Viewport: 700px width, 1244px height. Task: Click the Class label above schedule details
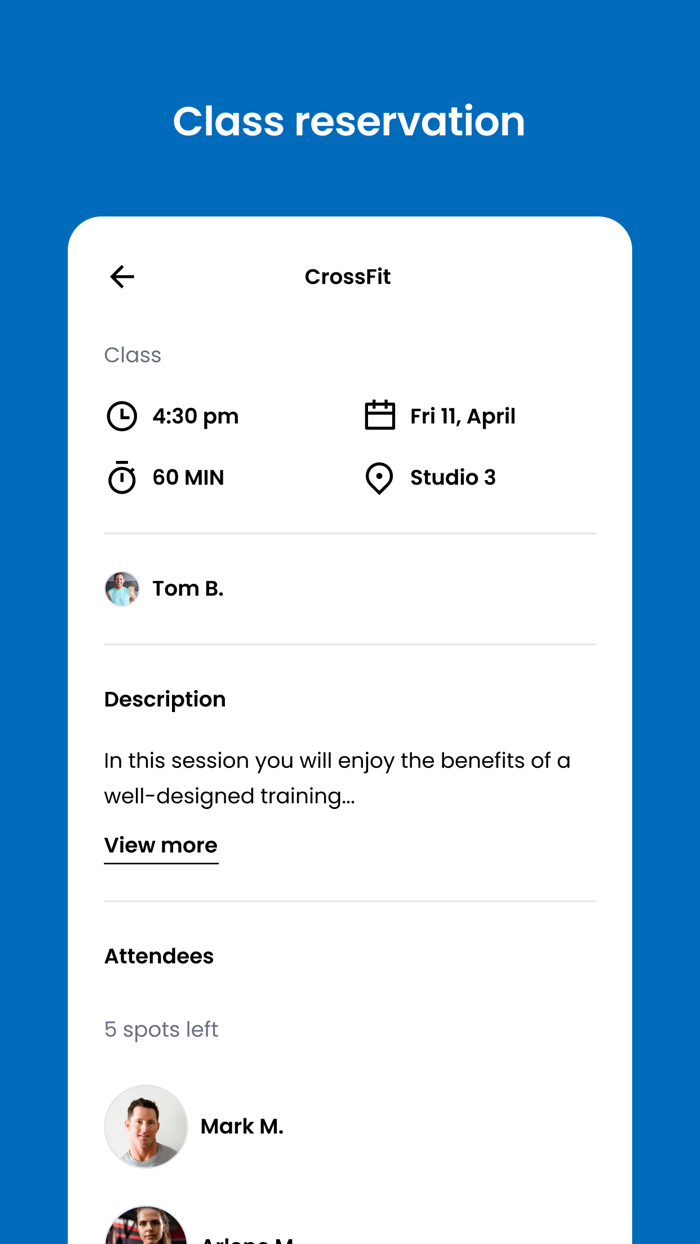point(132,355)
